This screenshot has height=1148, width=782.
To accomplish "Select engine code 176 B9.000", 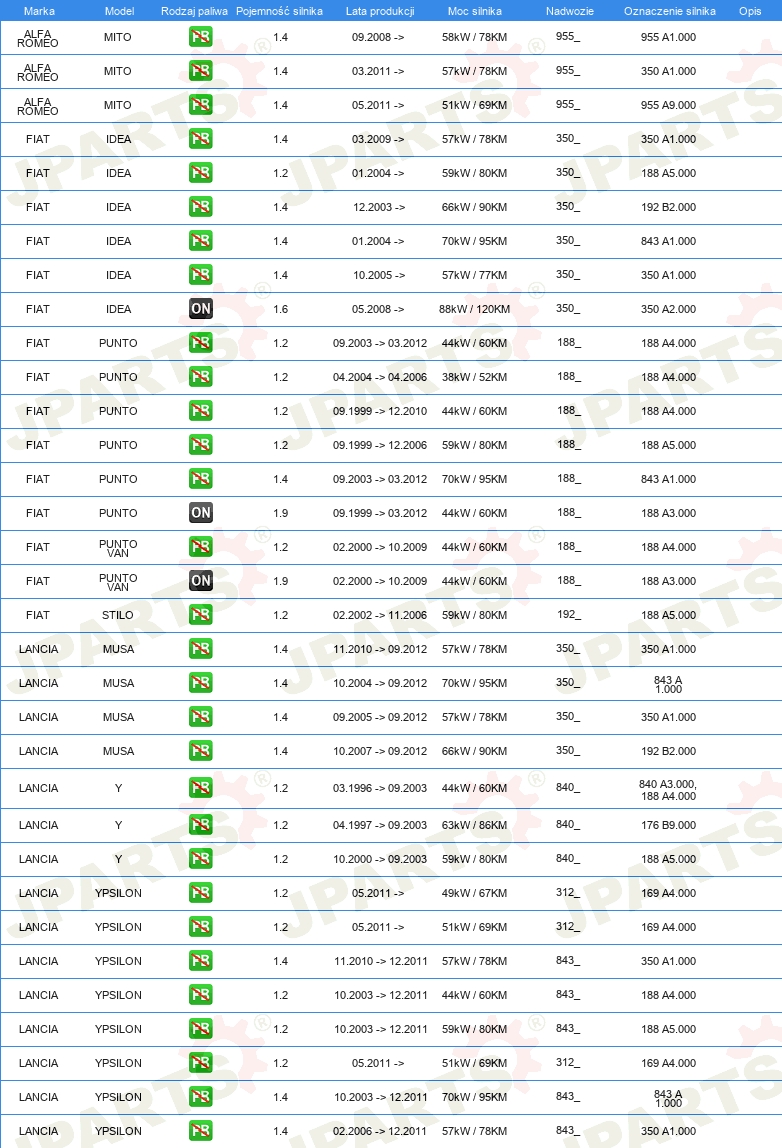I will (669, 824).
